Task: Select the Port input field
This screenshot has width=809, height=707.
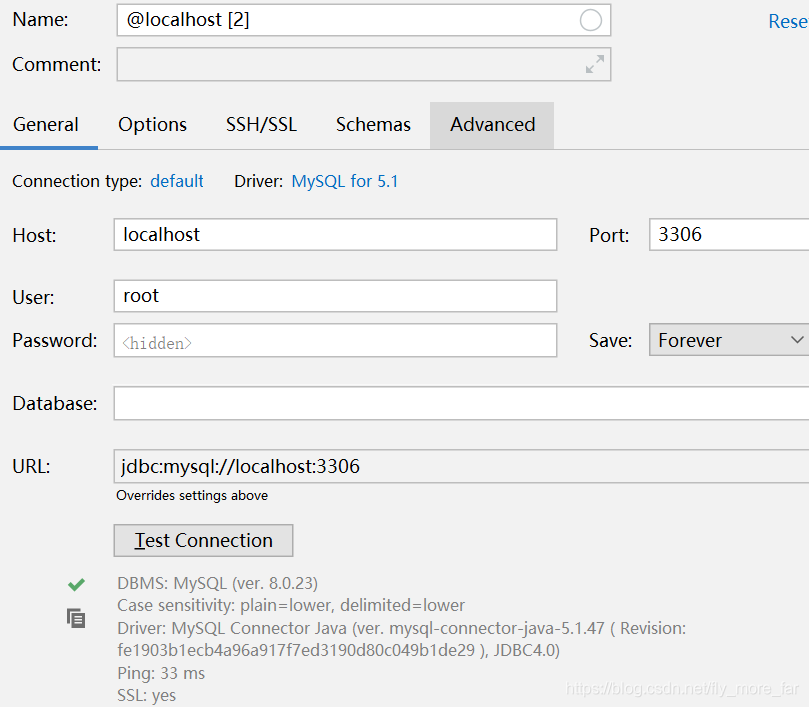Action: click(x=728, y=235)
